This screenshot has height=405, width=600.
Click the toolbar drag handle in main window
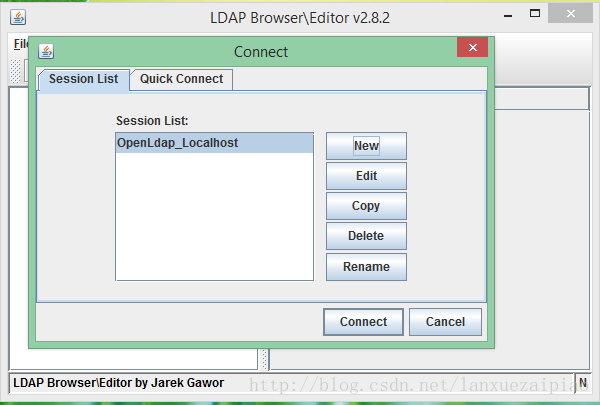15,71
